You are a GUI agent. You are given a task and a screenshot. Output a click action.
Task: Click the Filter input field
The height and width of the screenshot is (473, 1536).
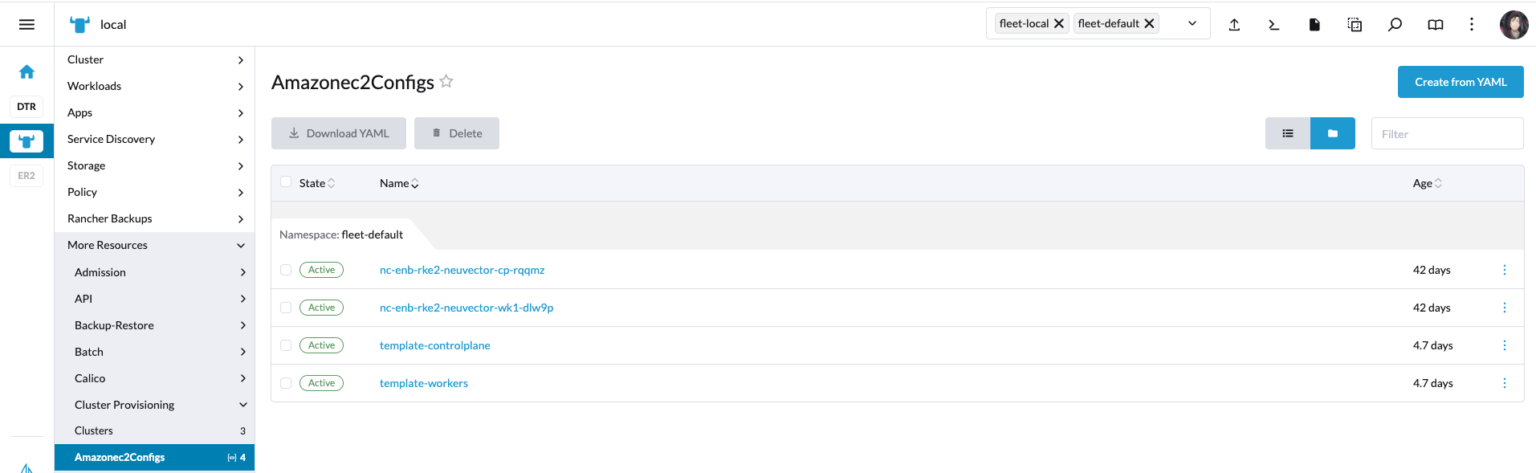coord(1446,133)
